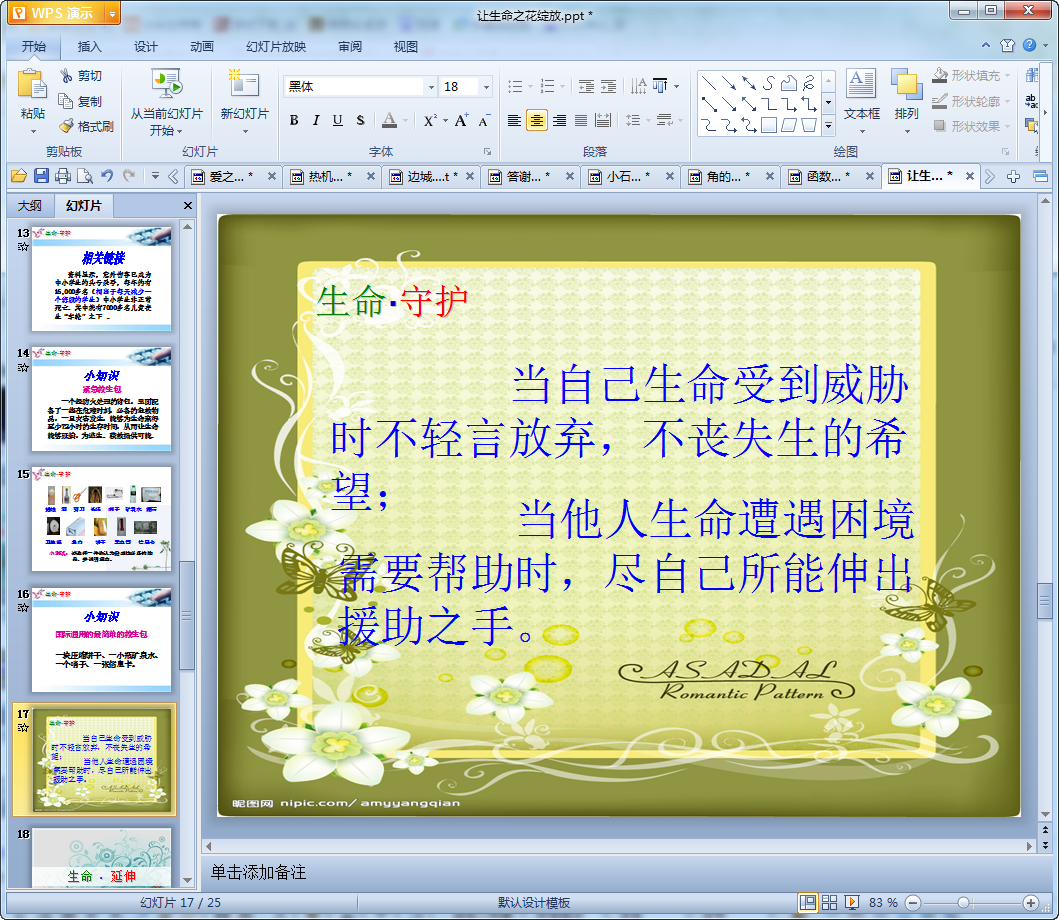Open the Arrange (排列) menu
This screenshot has height=920, width=1059.
[x=906, y=131]
